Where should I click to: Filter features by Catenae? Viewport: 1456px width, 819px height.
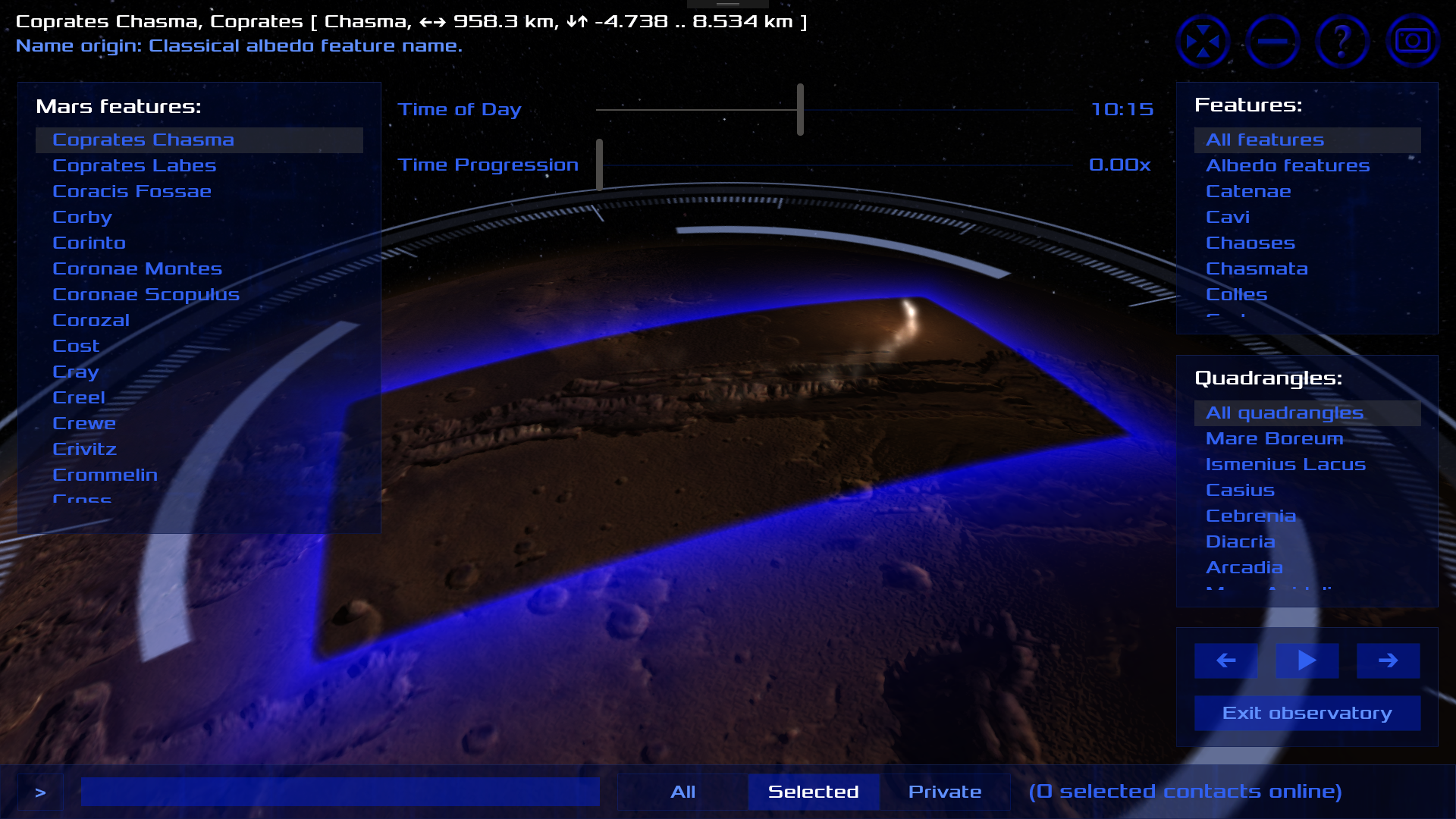(1307, 192)
